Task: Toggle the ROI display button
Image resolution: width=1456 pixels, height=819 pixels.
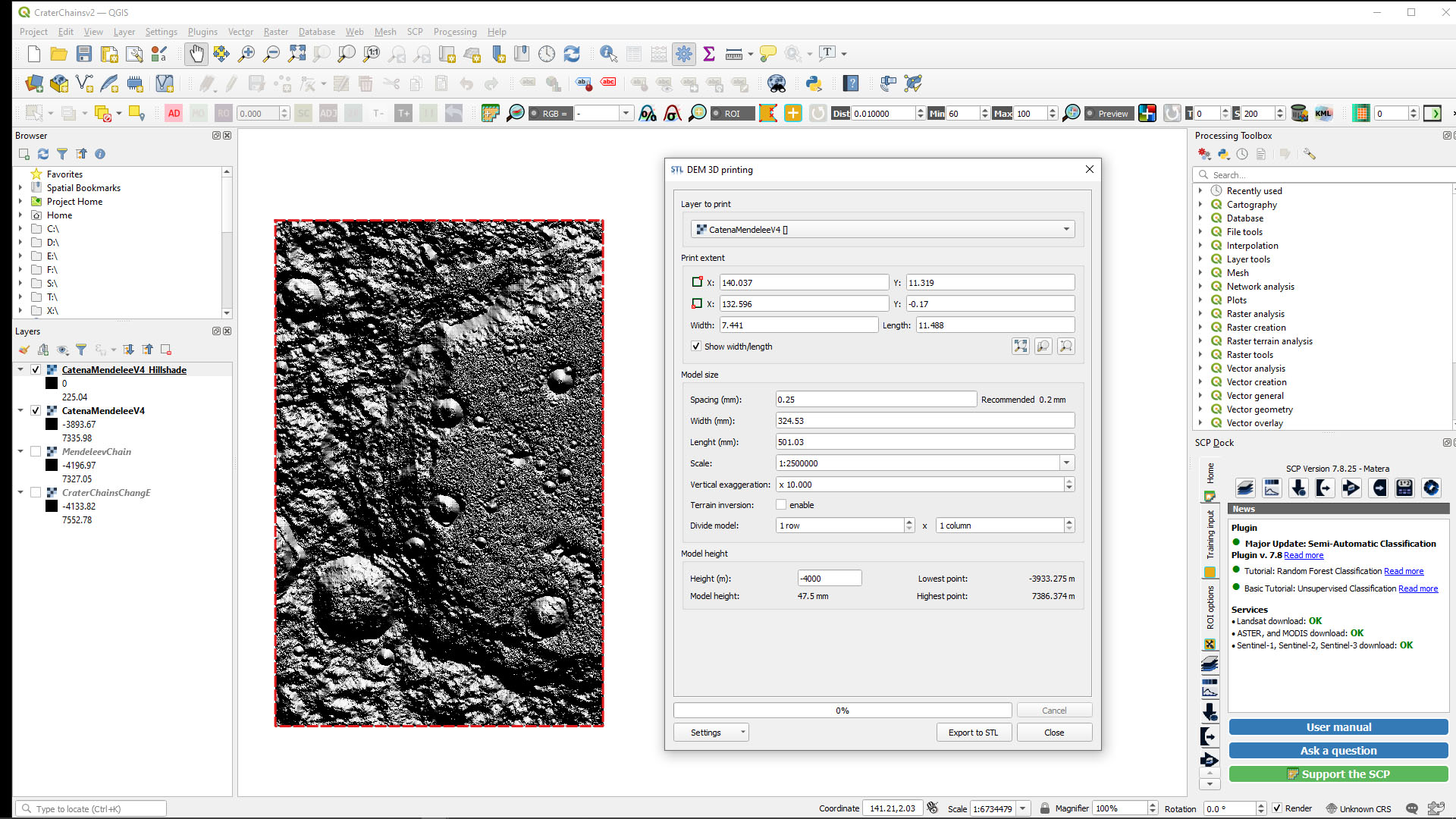Action: [x=733, y=113]
